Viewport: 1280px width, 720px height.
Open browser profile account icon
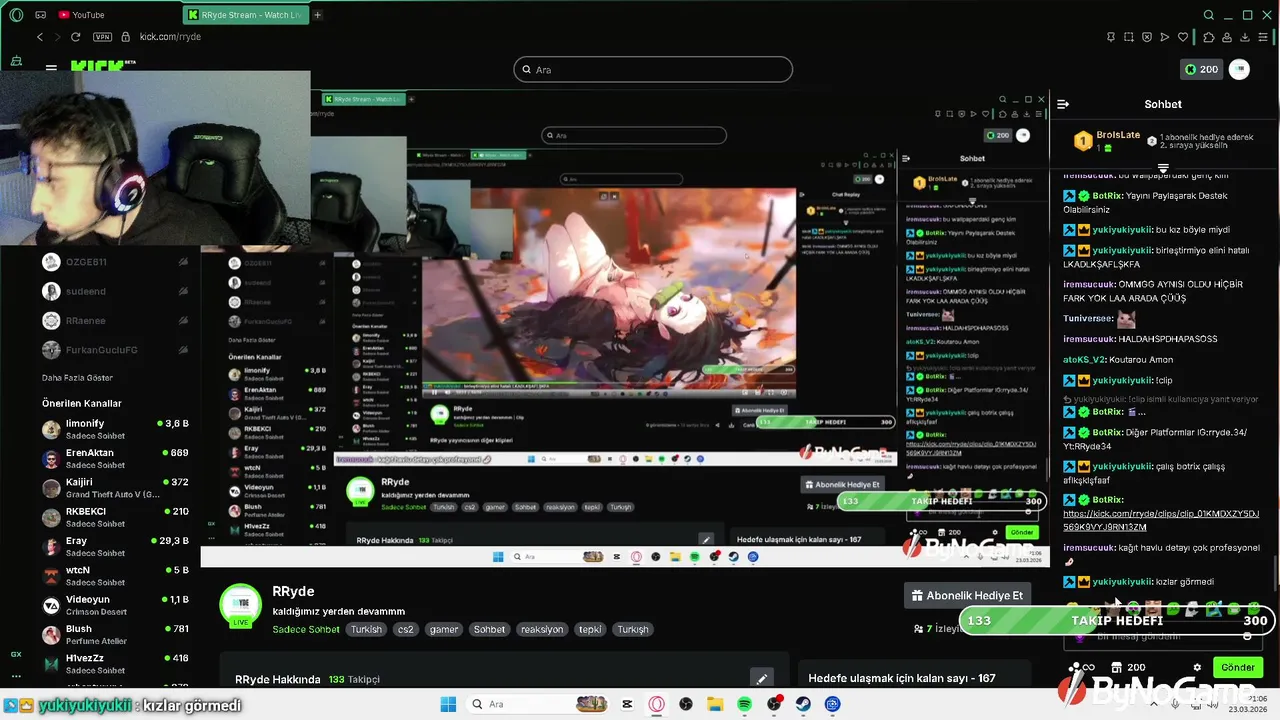(1227, 37)
